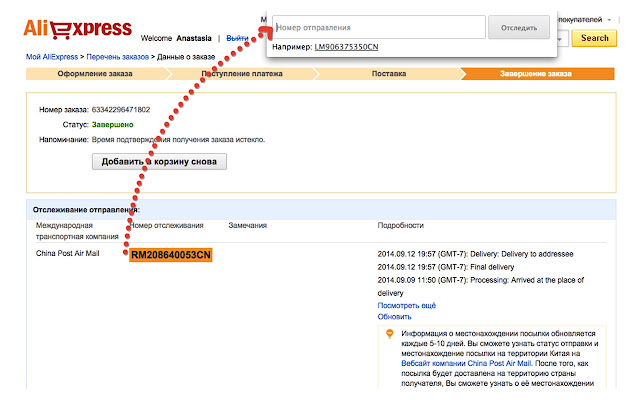The height and width of the screenshot is (400, 640).
Task: Click highlighted tracking number RM208640053CN
Action: pos(171,255)
